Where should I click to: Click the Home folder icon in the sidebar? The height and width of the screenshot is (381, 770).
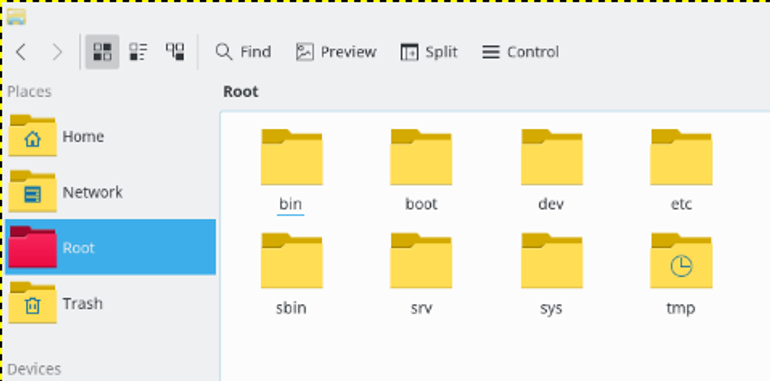(32, 135)
